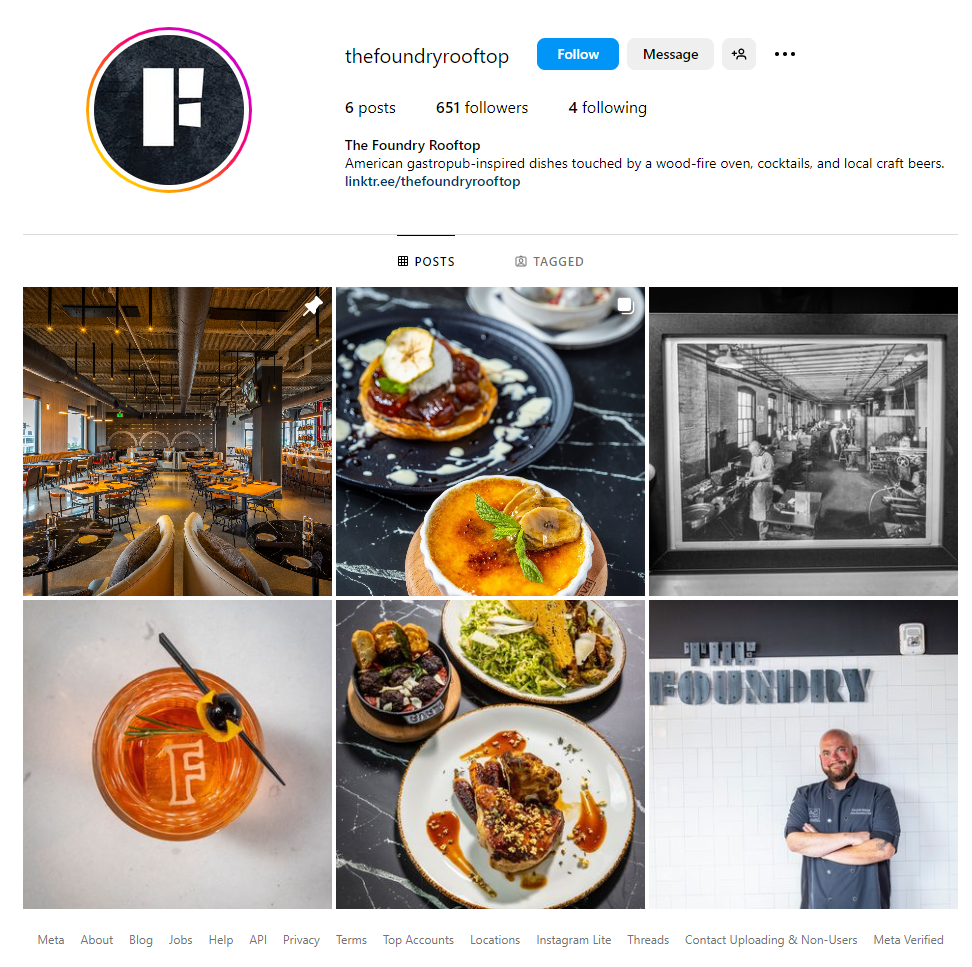Screen dimensions: 972x967
Task: Switch to the TAGGED tab
Action: 549,262
